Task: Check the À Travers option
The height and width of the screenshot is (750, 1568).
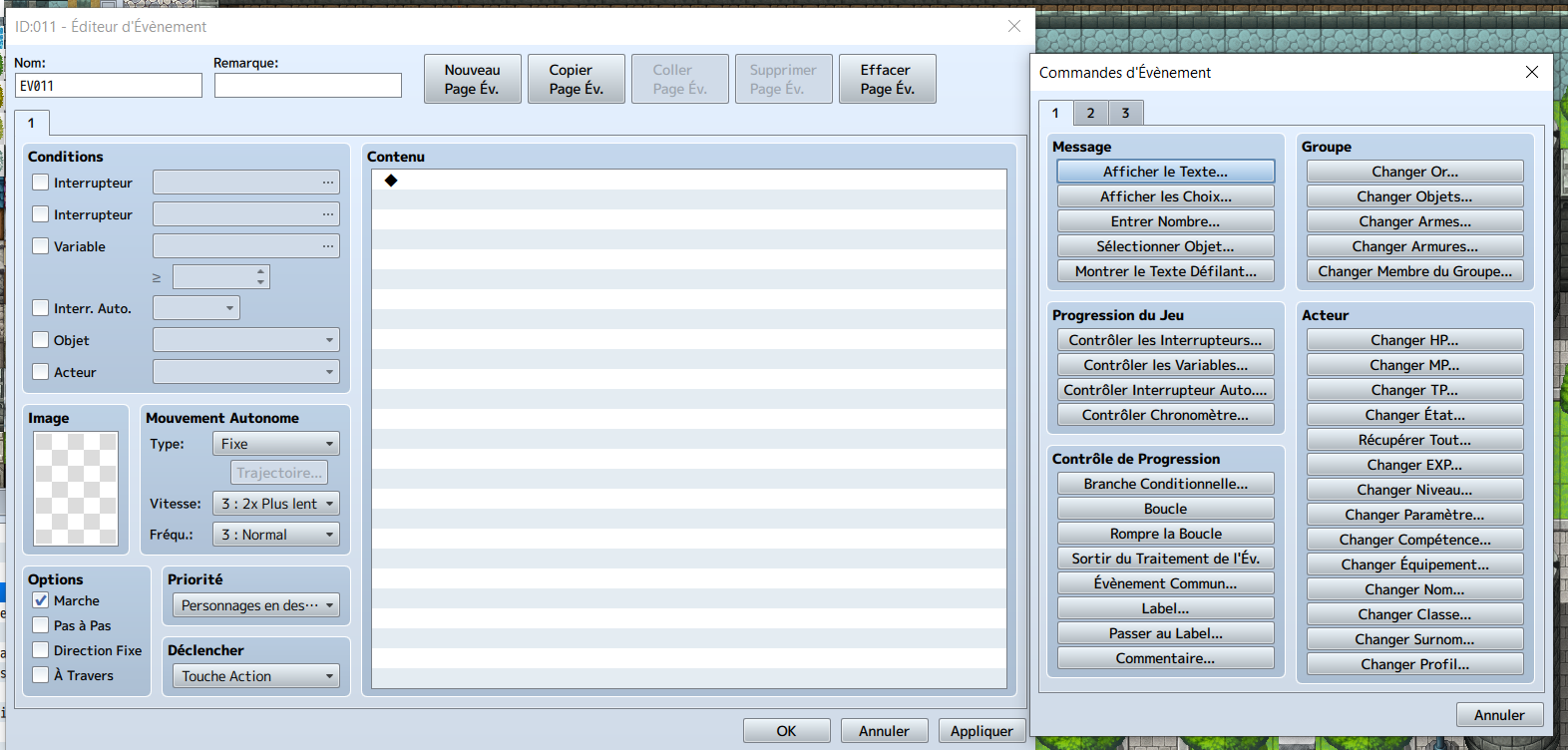Action: coord(41,675)
